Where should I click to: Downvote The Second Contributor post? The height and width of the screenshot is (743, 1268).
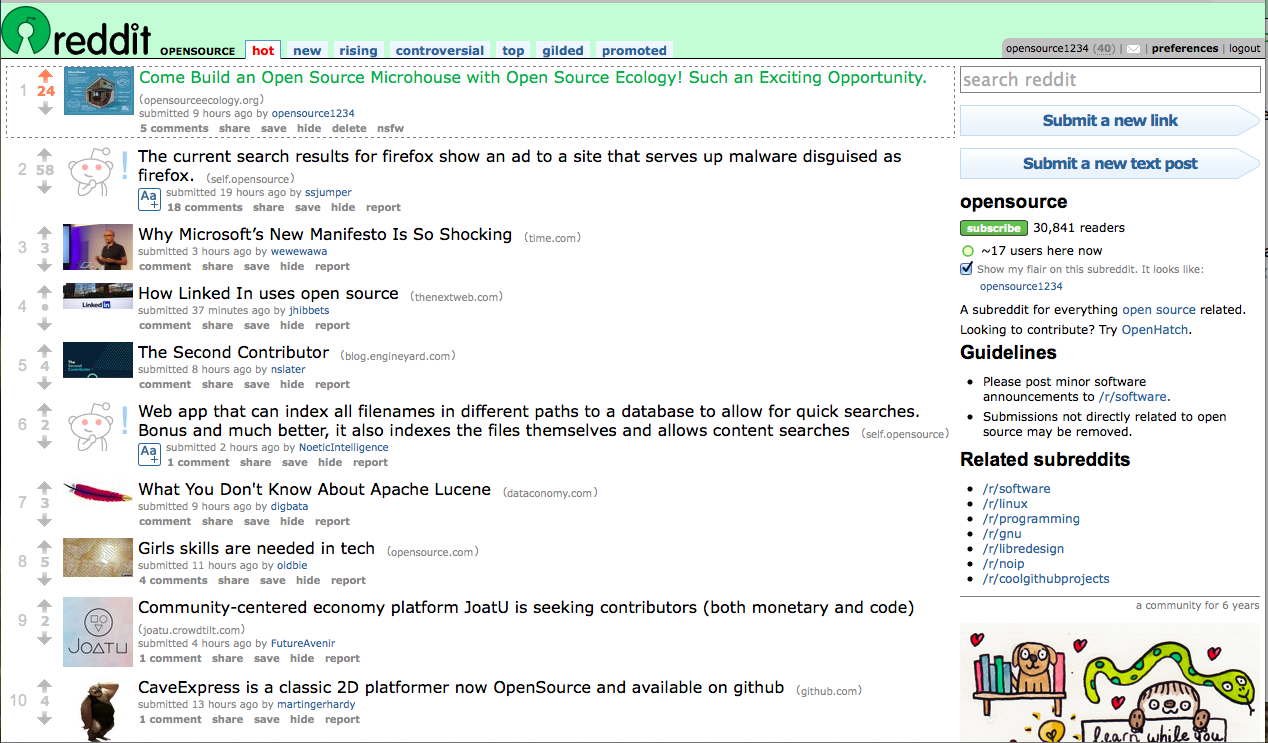45,383
